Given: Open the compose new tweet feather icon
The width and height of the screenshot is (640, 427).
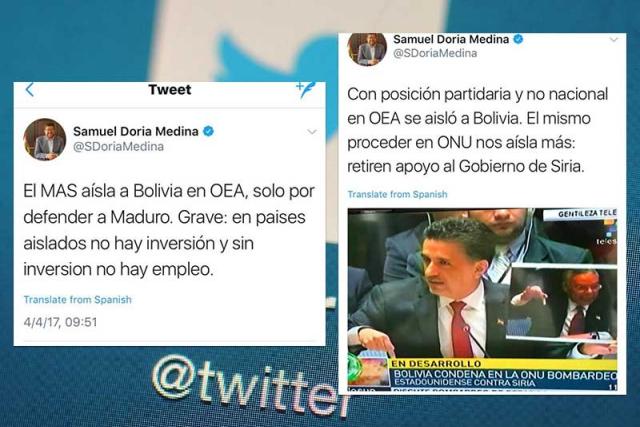Looking at the screenshot, I should (x=306, y=89).
